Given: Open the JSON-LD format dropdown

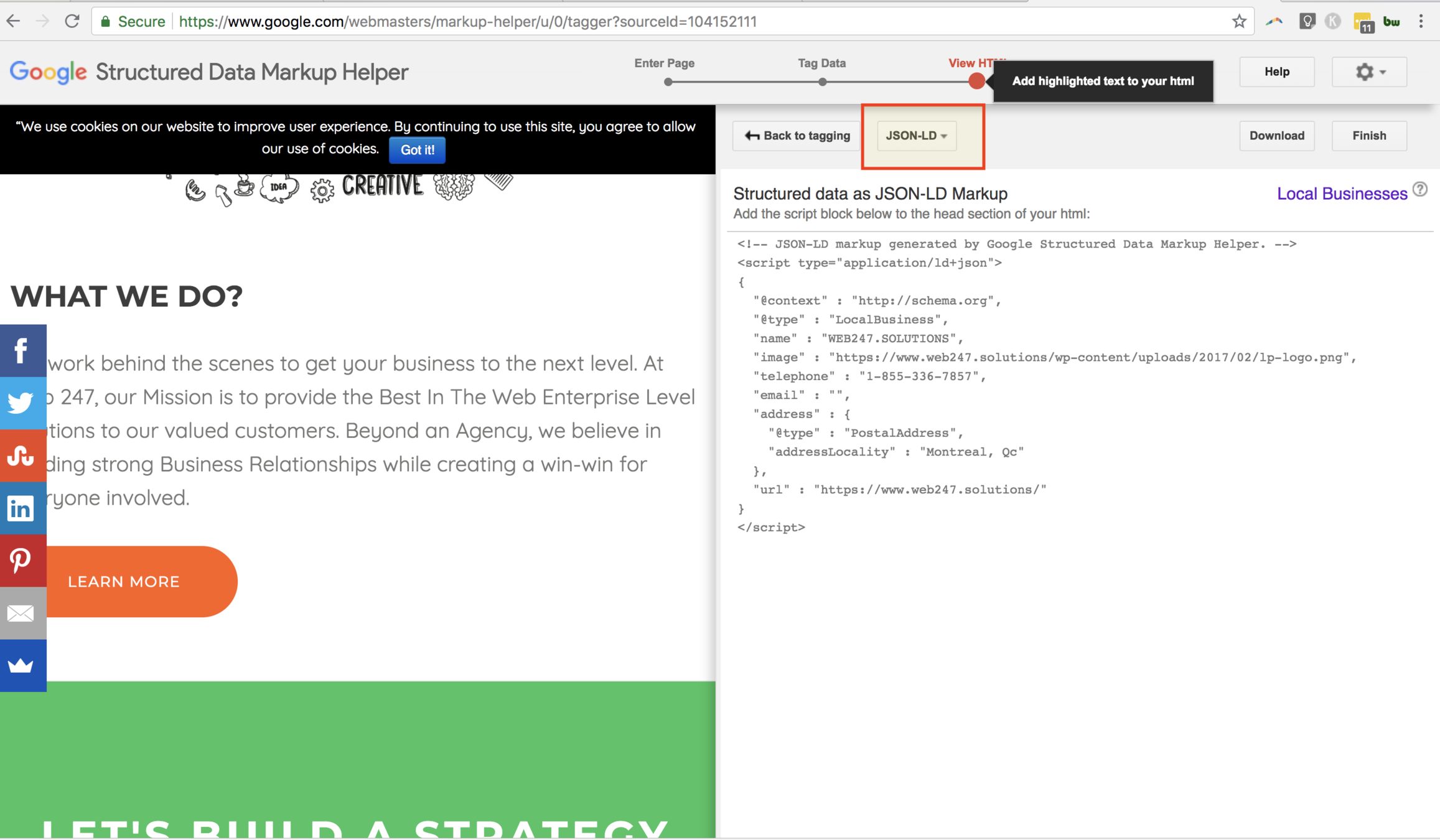Looking at the screenshot, I should 916,136.
